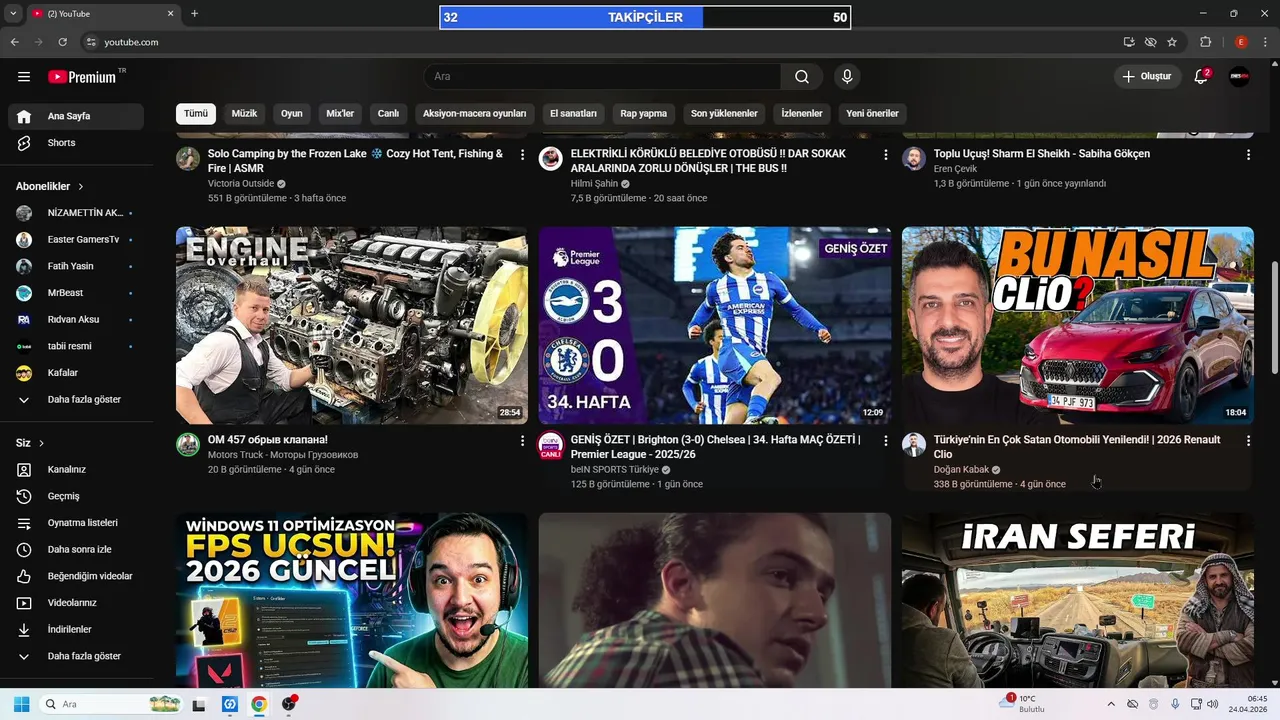Screen dimensions: 1280x720
Task: Open beIN SPORTS Türkiye channel avatar
Action: pyautogui.click(x=551, y=445)
